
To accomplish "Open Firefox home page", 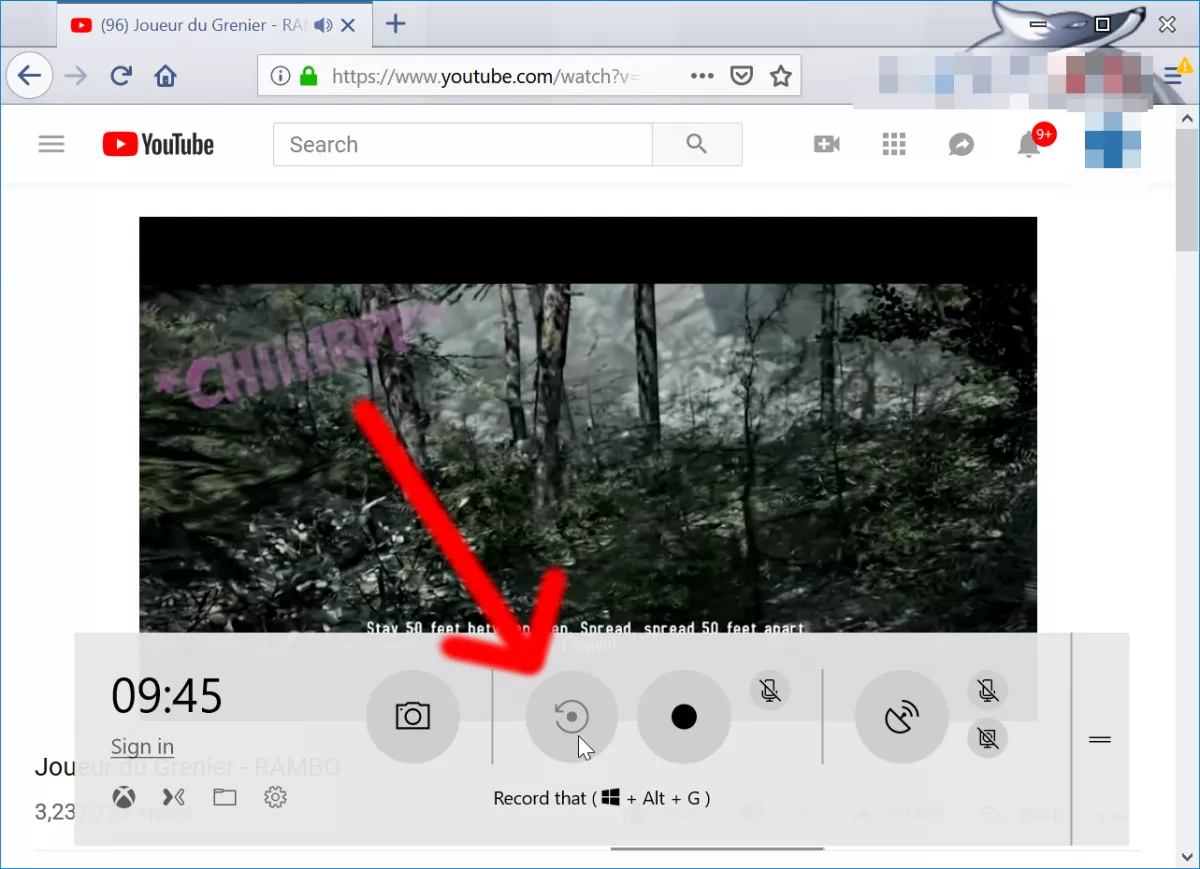I will (x=166, y=76).
